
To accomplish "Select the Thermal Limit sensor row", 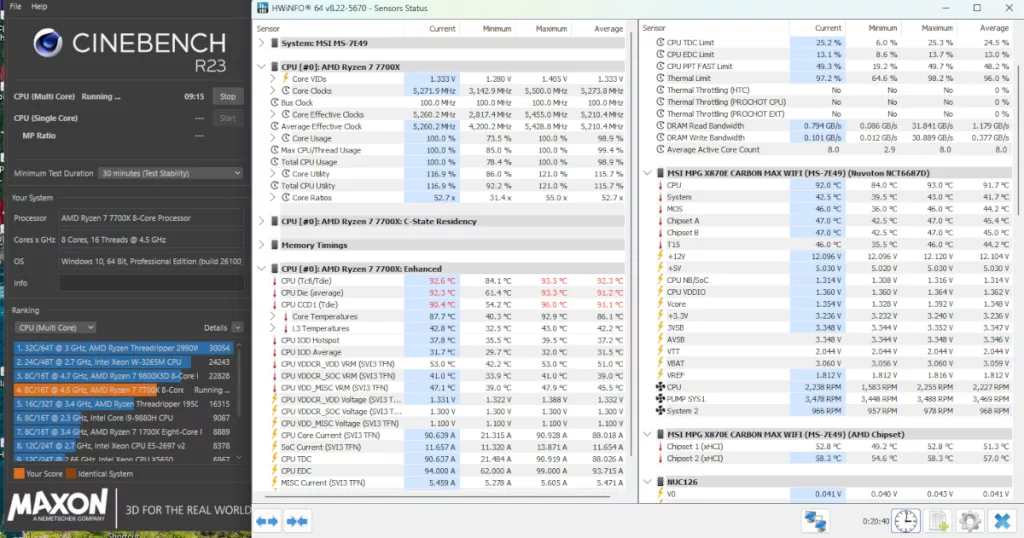I will 833,78.
